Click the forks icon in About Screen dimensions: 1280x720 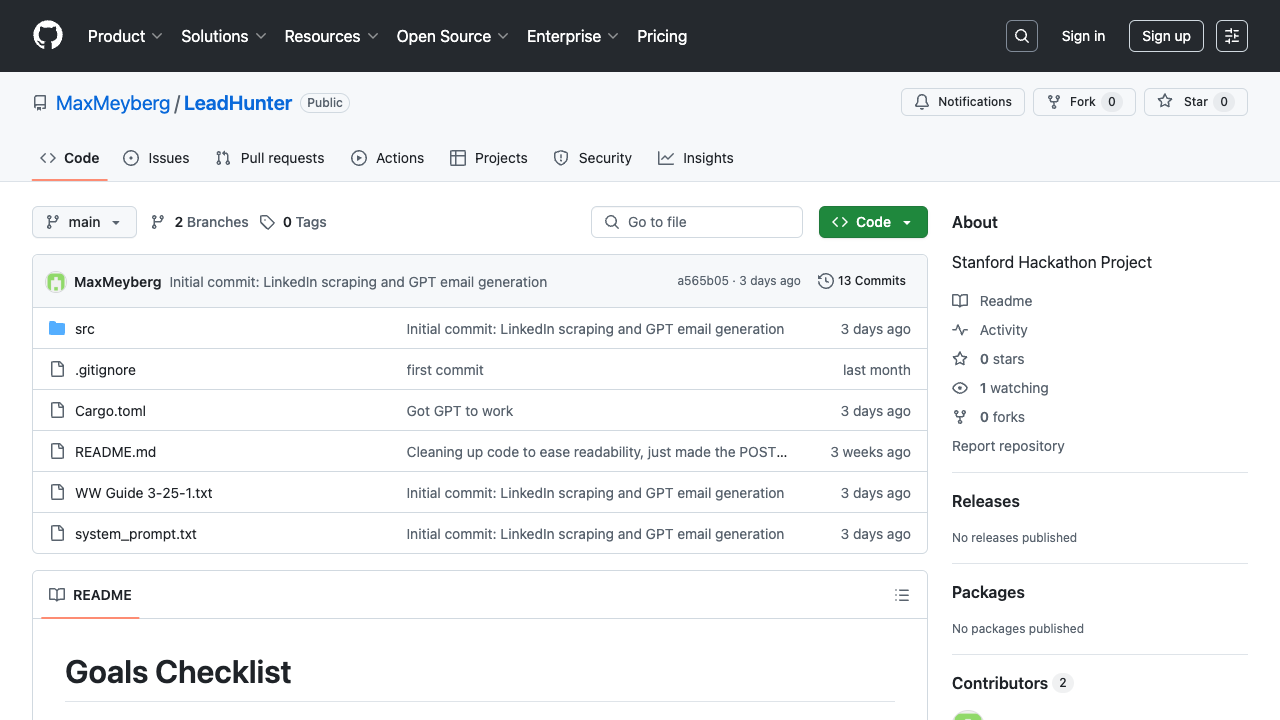point(960,417)
